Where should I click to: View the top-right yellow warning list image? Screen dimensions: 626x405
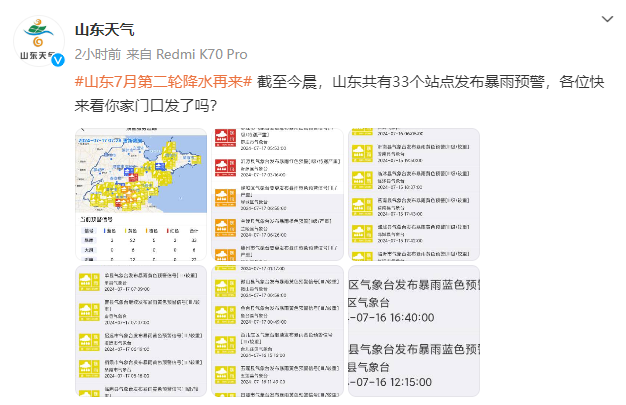tap(412, 194)
